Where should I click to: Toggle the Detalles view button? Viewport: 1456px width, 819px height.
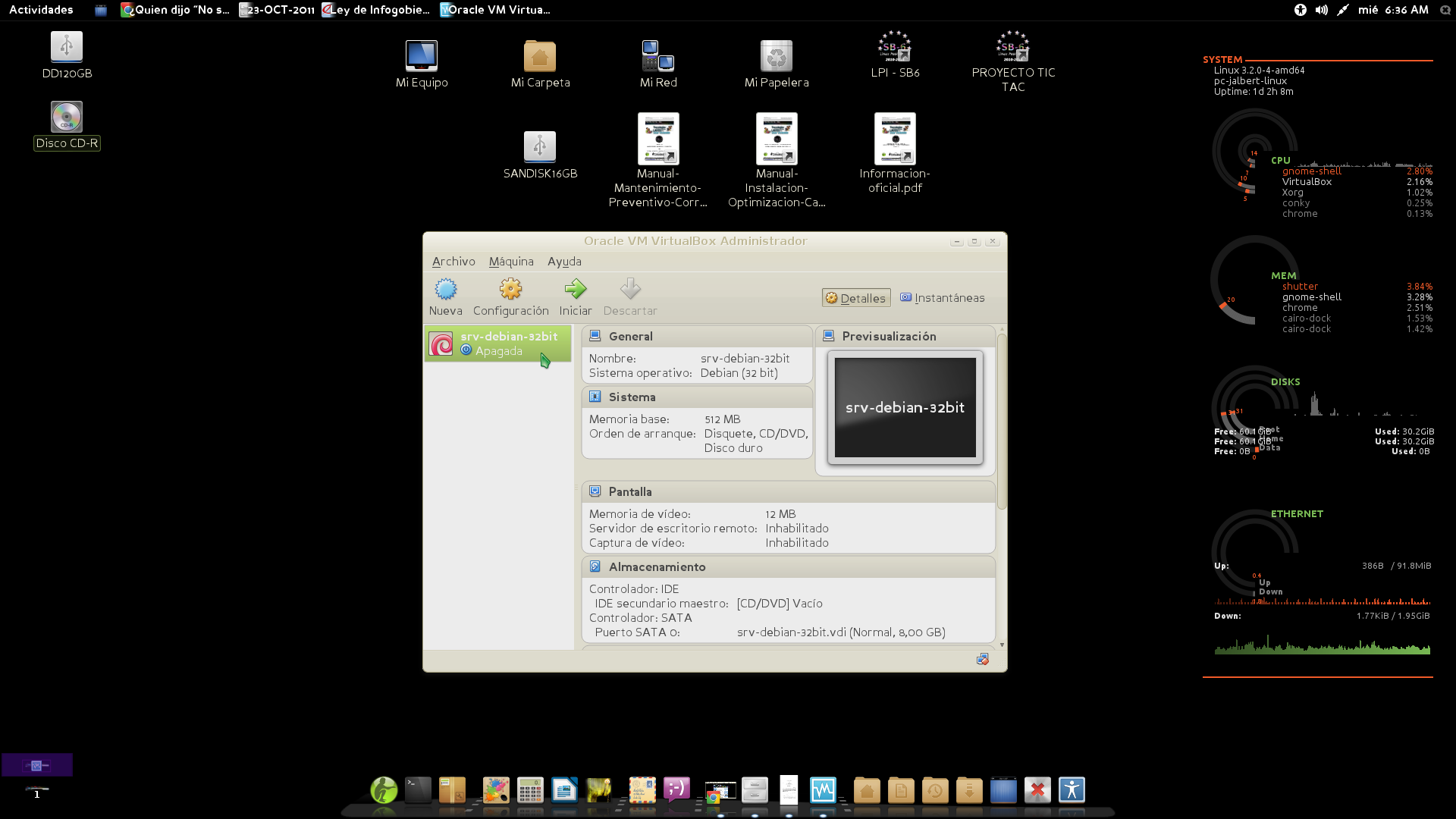point(855,298)
